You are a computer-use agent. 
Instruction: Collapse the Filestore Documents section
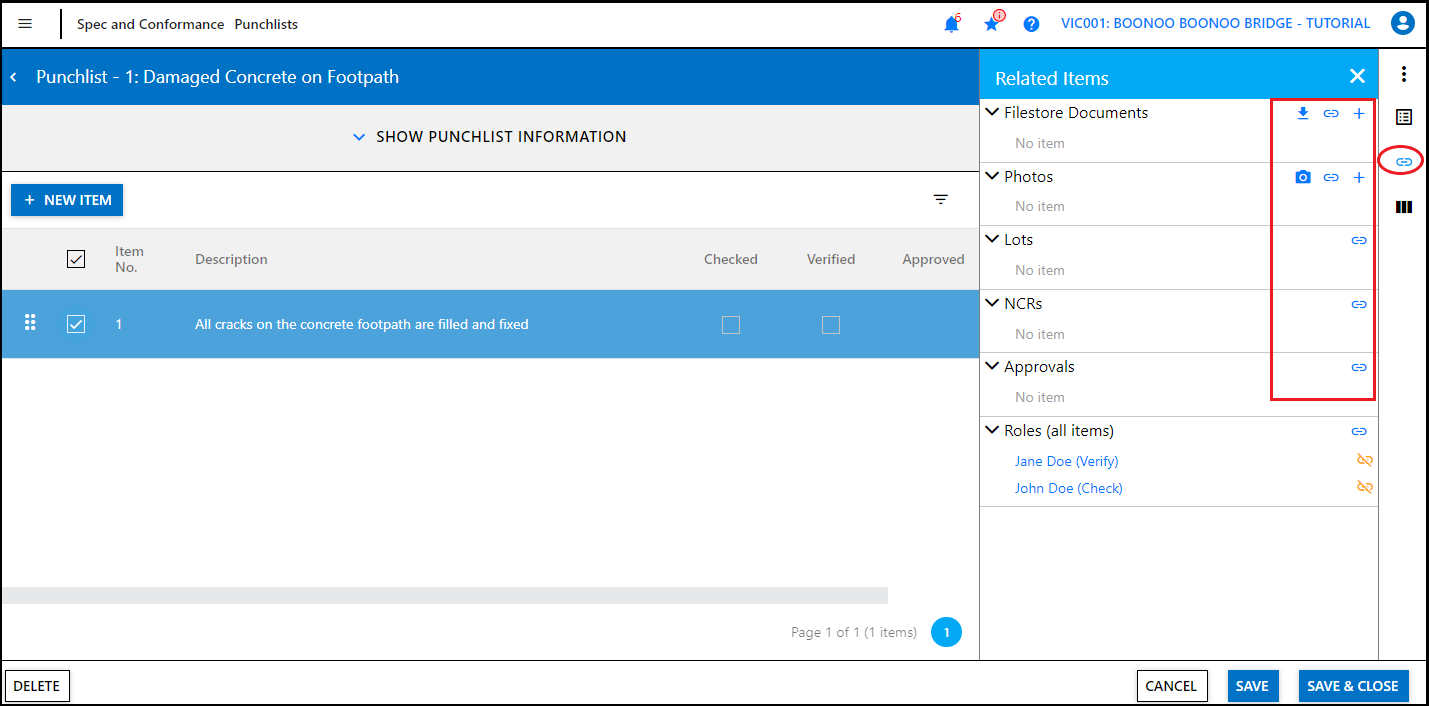pos(992,112)
